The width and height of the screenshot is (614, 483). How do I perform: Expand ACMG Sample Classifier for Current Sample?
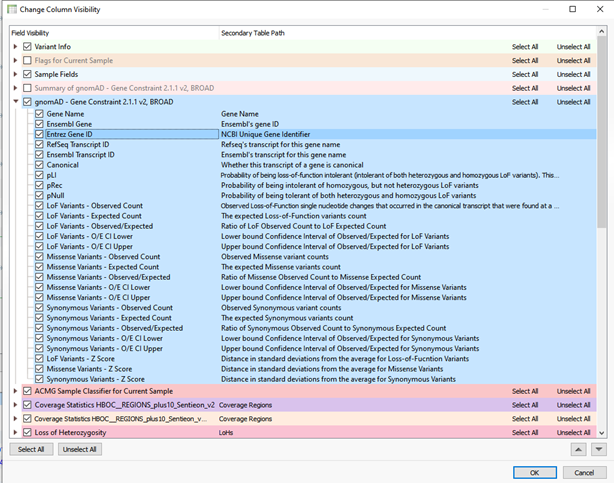(14, 391)
